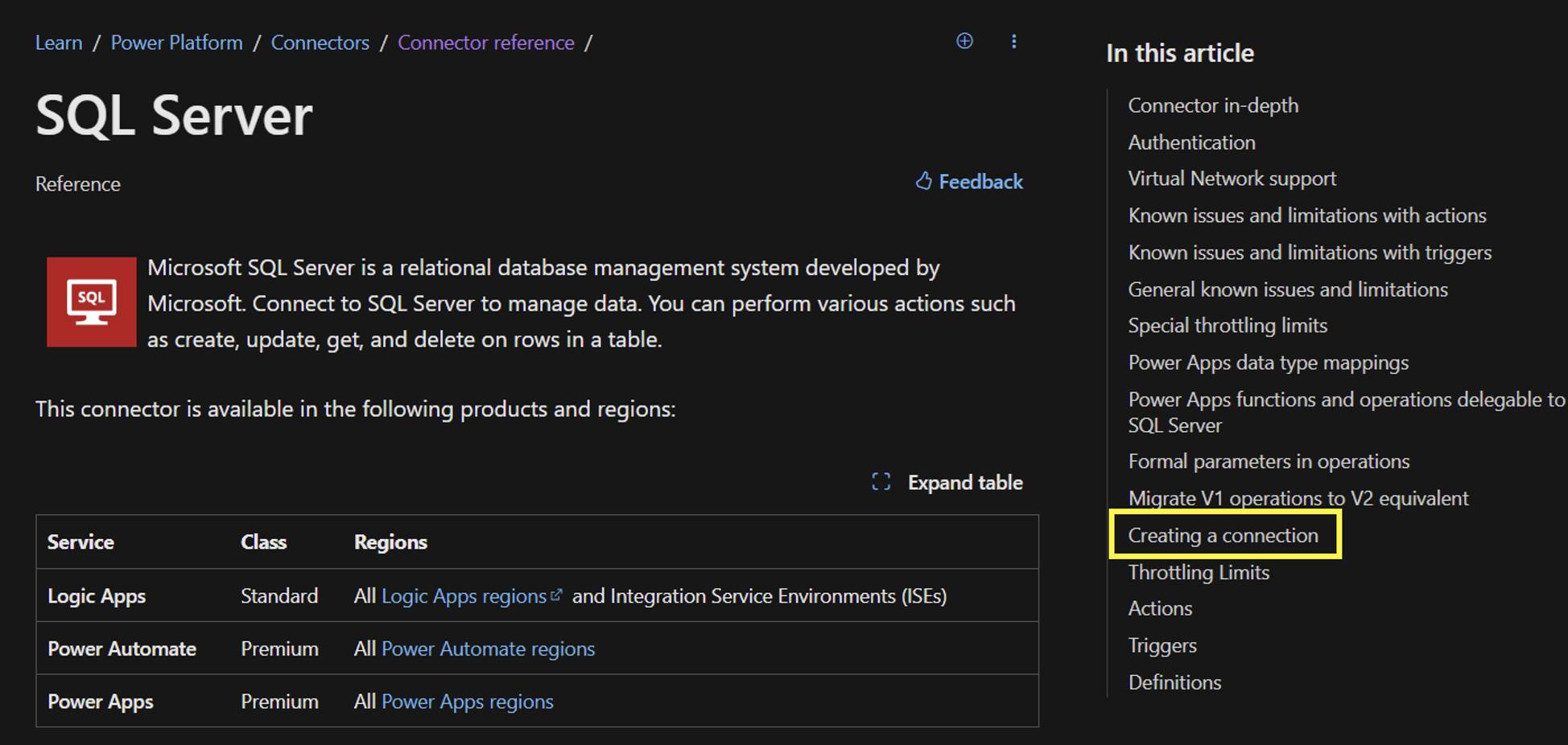
Task: Select the Logic Apps service cell
Action: click(x=97, y=596)
